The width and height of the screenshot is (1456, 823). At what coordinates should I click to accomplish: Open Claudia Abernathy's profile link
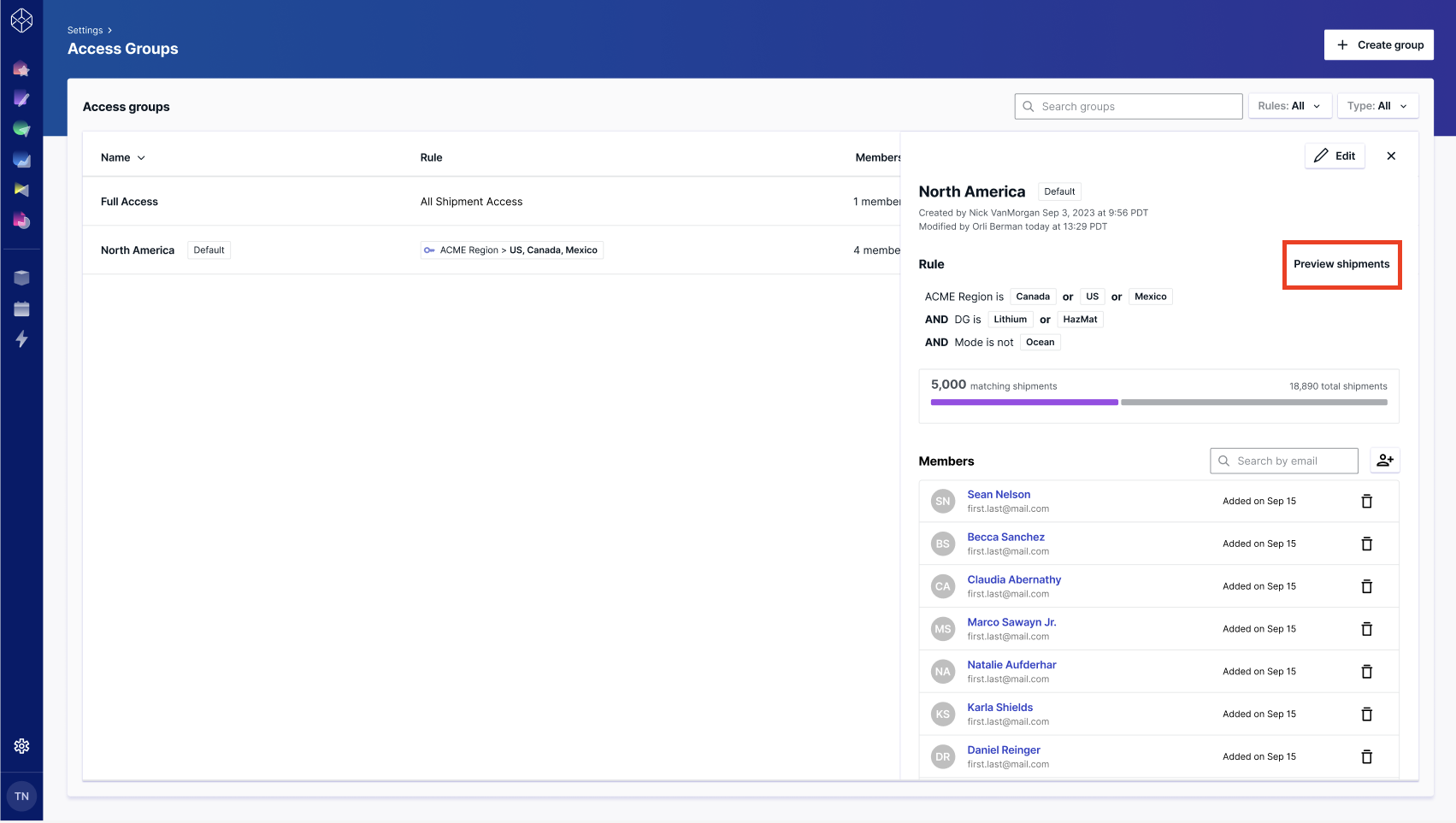[1014, 579]
